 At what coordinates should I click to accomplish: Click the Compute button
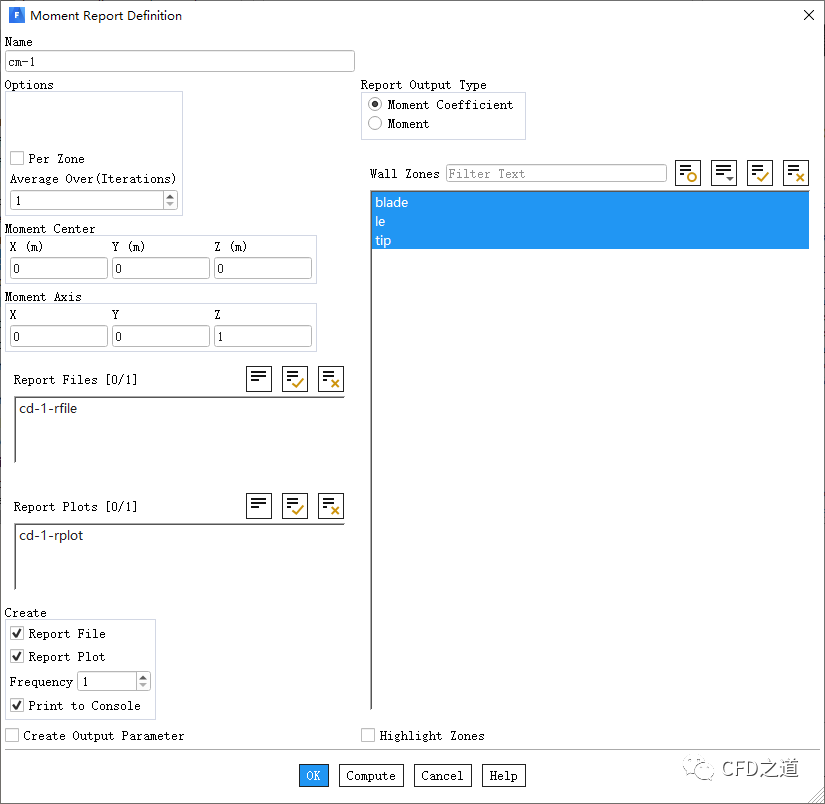click(371, 776)
